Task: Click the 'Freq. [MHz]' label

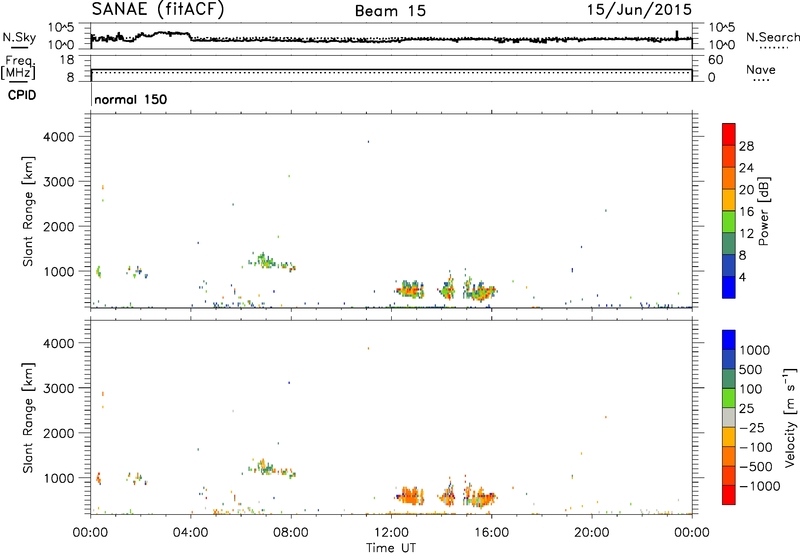Action: tap(19, 67)
